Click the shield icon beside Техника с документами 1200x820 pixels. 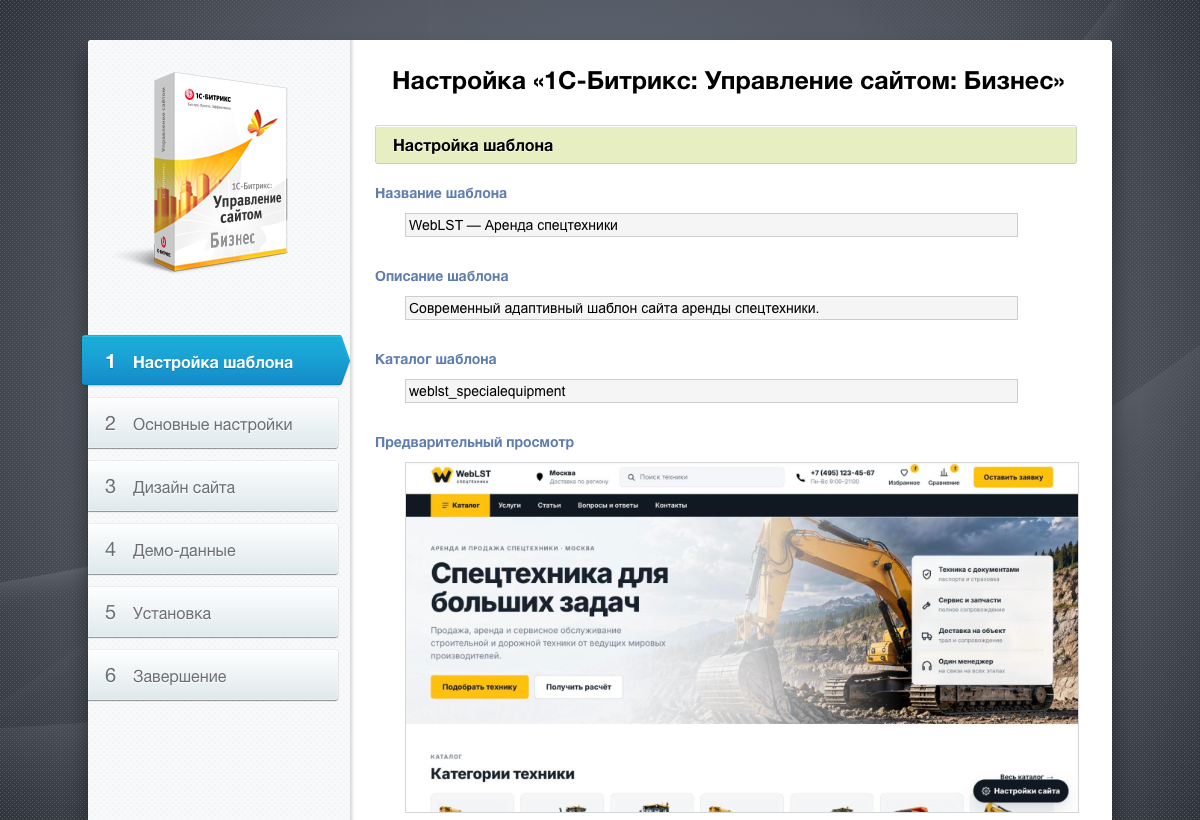pos(927,575)
